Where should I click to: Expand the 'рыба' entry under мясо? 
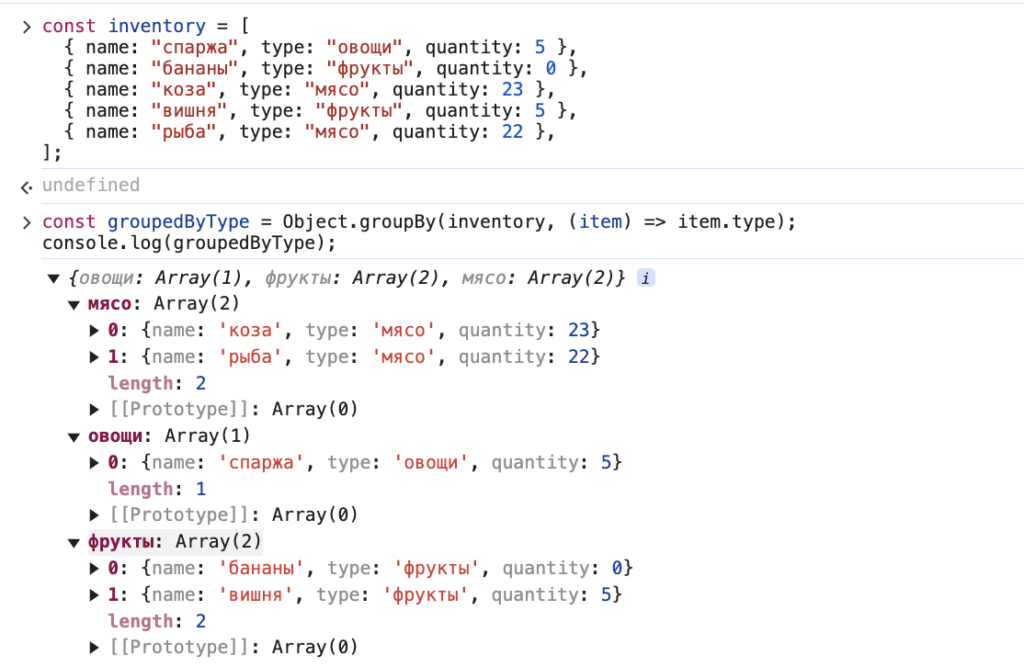(x=95, y=357)
